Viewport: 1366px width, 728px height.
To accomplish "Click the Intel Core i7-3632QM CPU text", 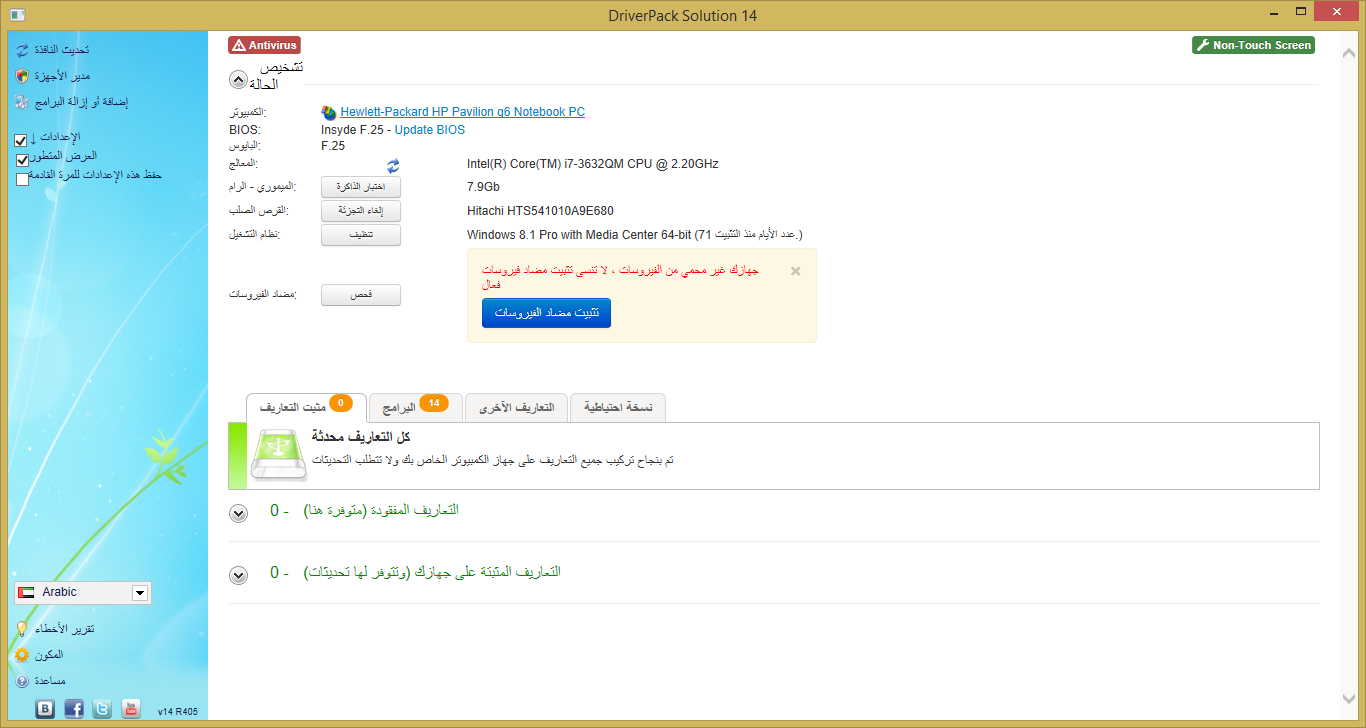I will [593, 164].
